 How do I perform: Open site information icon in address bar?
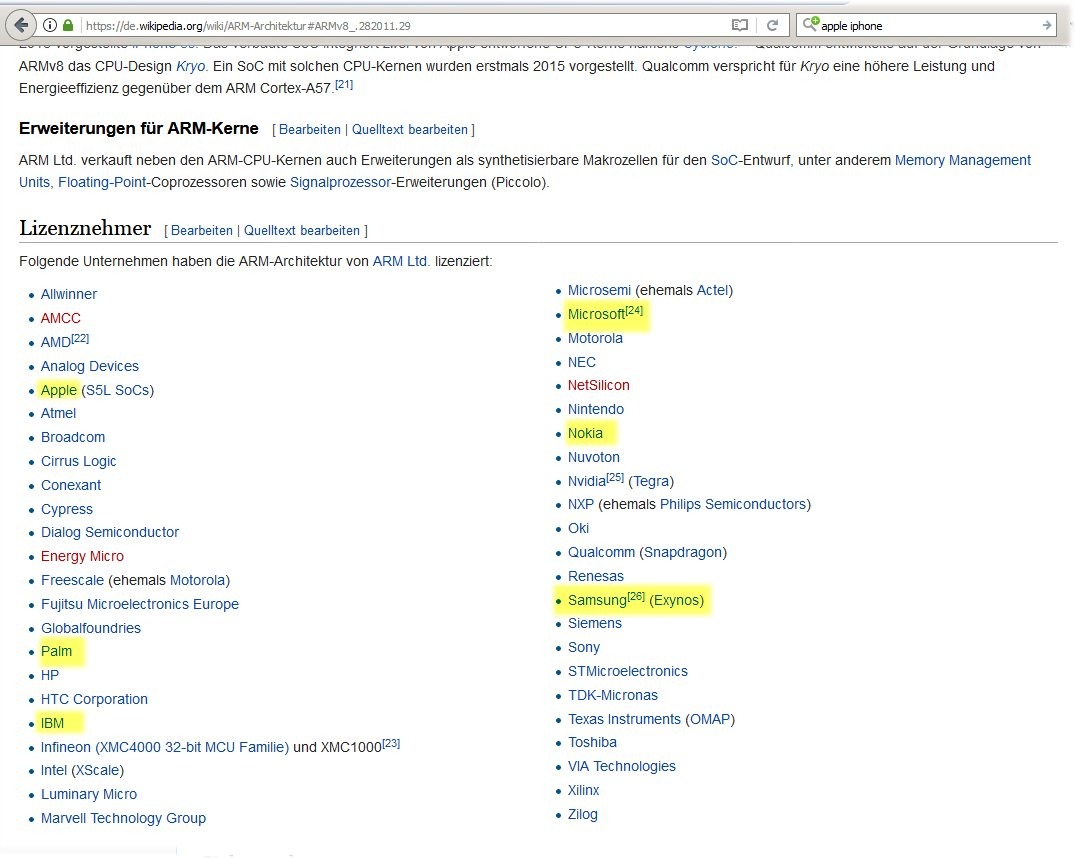[50, 25]
